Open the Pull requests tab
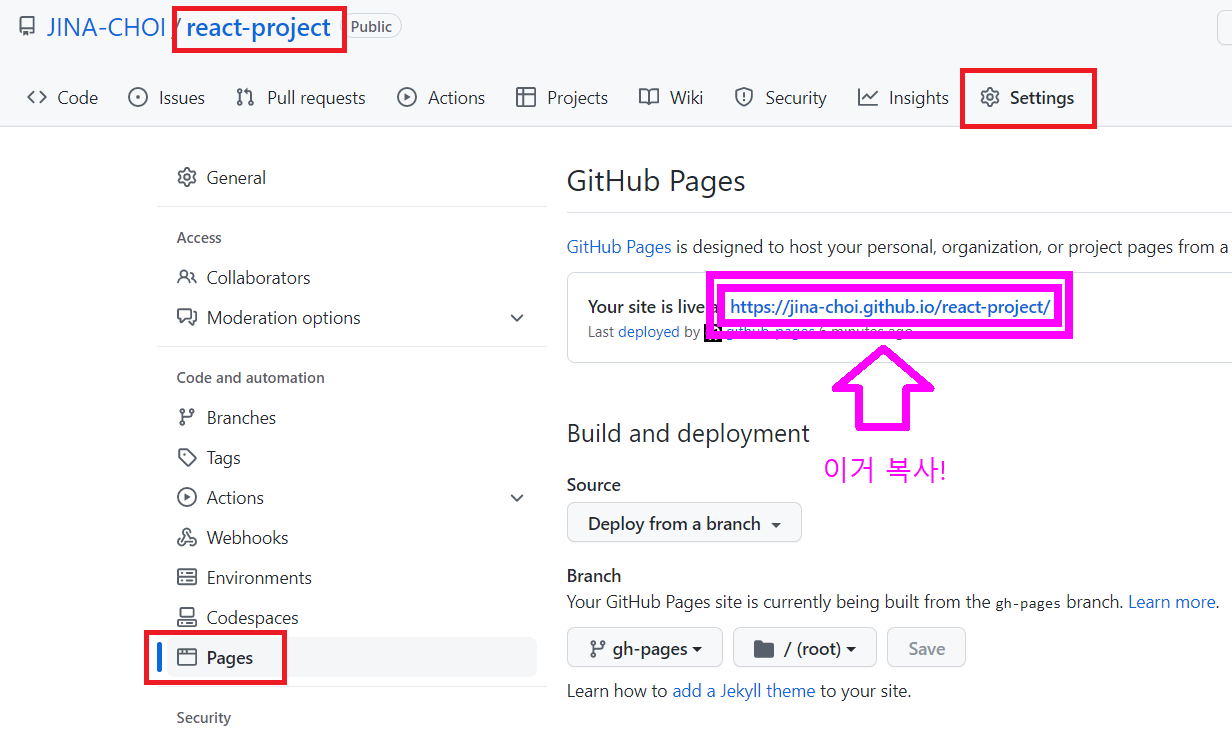1232x729 pixels. pyautogui.click(x=300, y=97)
